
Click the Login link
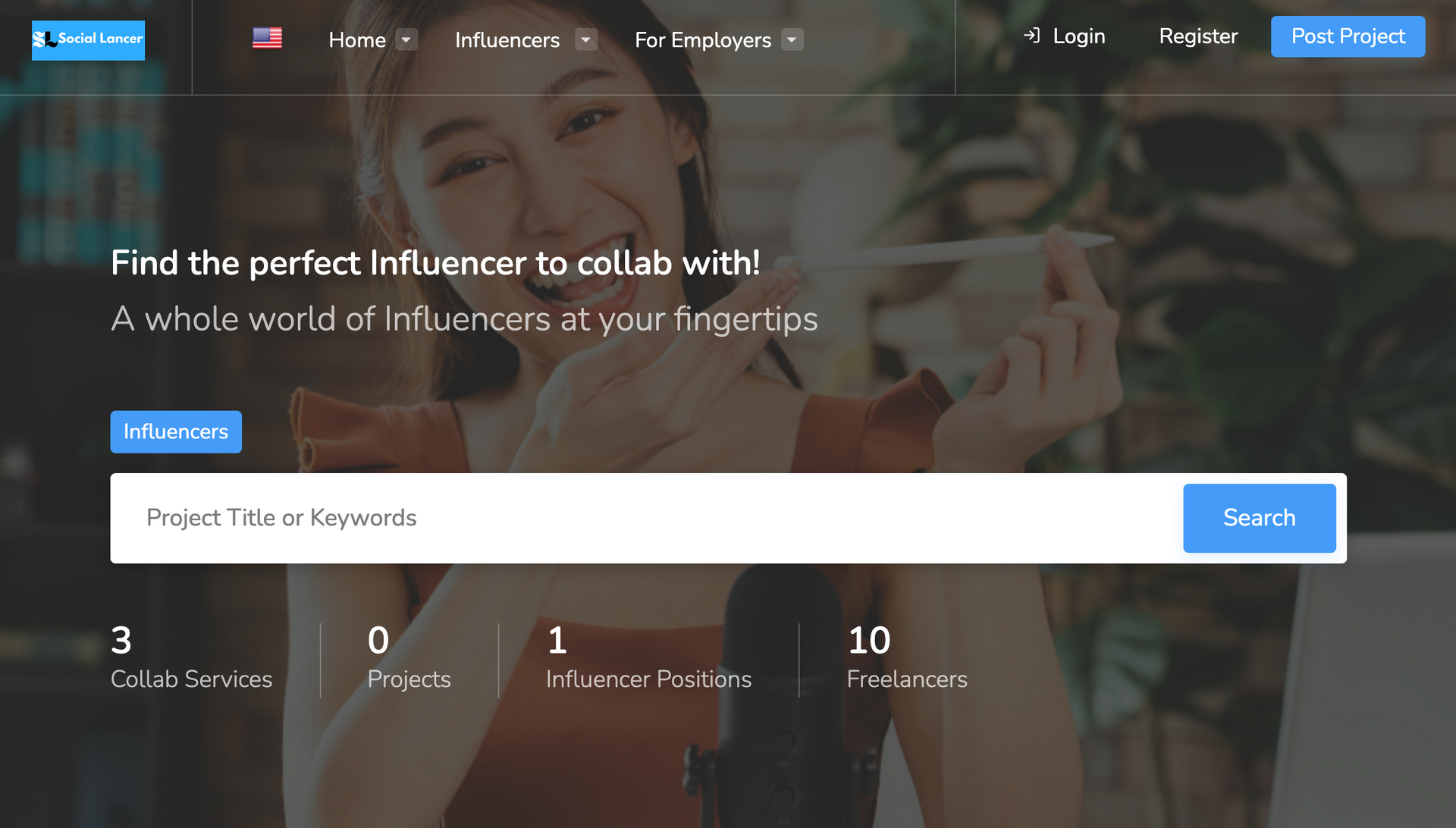tap(1078, 36)
